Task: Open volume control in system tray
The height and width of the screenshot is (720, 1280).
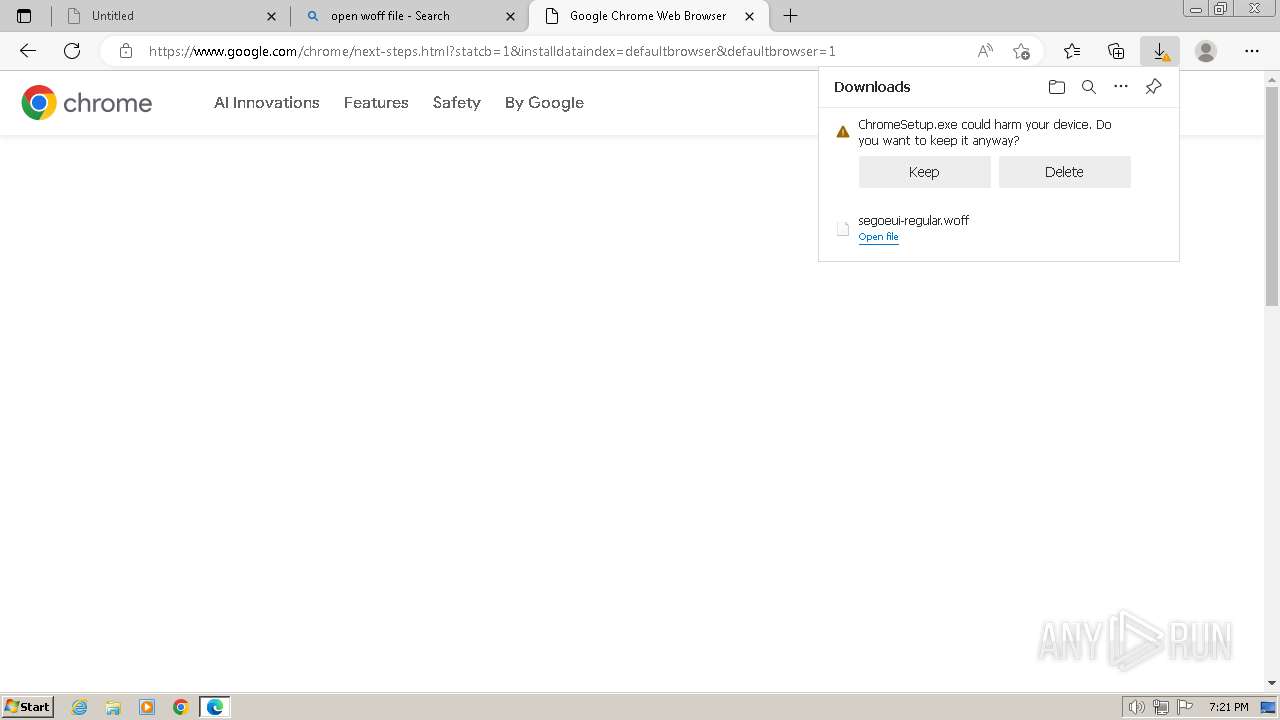Action: (1137, 707)
